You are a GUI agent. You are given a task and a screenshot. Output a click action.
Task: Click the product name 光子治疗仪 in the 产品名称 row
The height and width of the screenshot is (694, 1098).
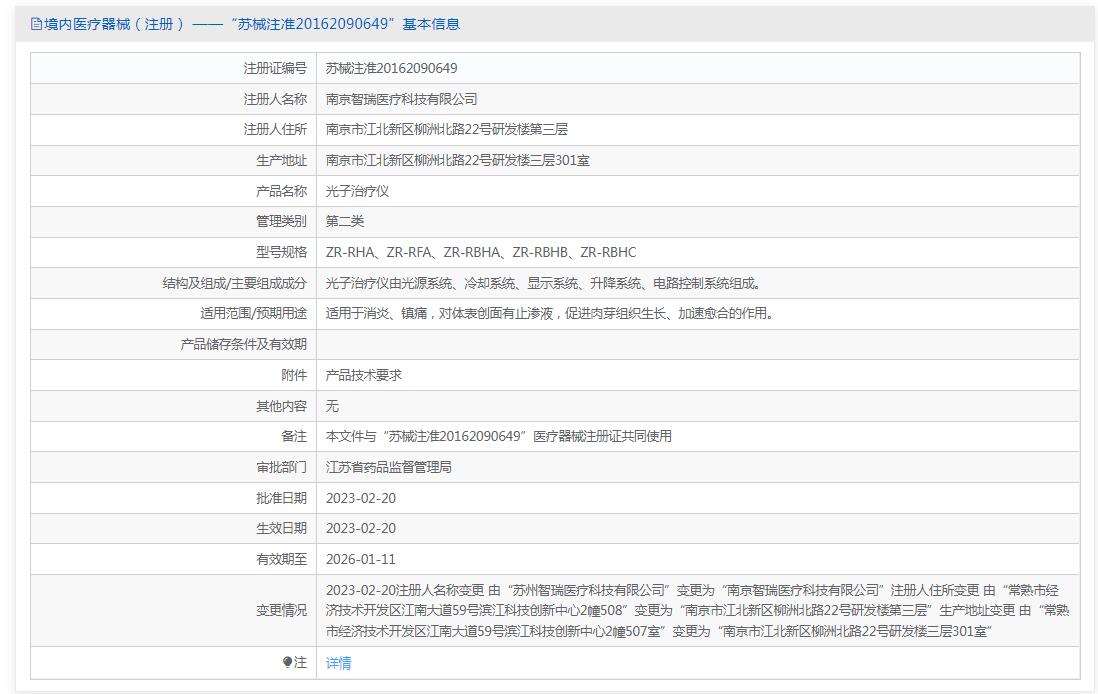click(357, 191)
